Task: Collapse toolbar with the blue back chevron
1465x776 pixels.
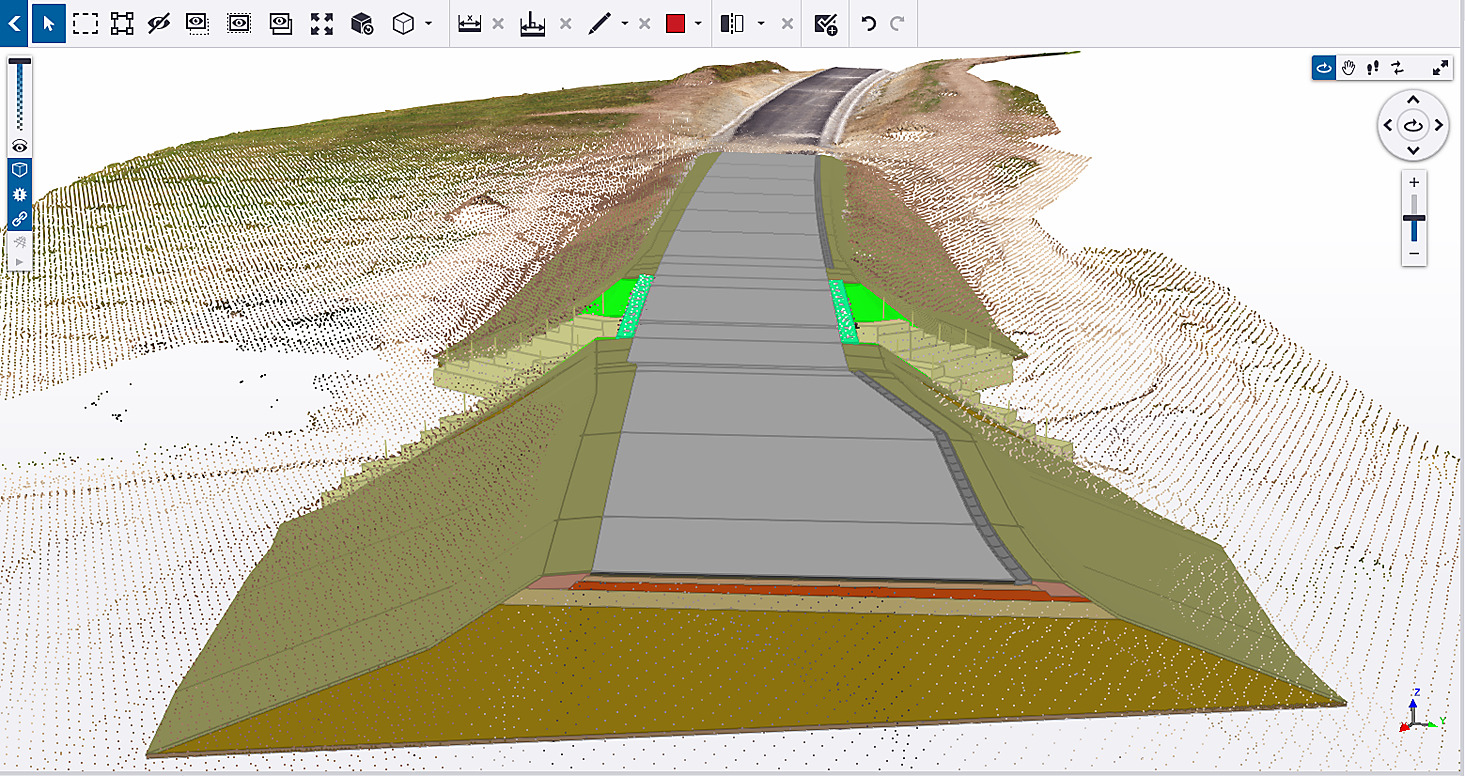Action: tap(14, 22)
